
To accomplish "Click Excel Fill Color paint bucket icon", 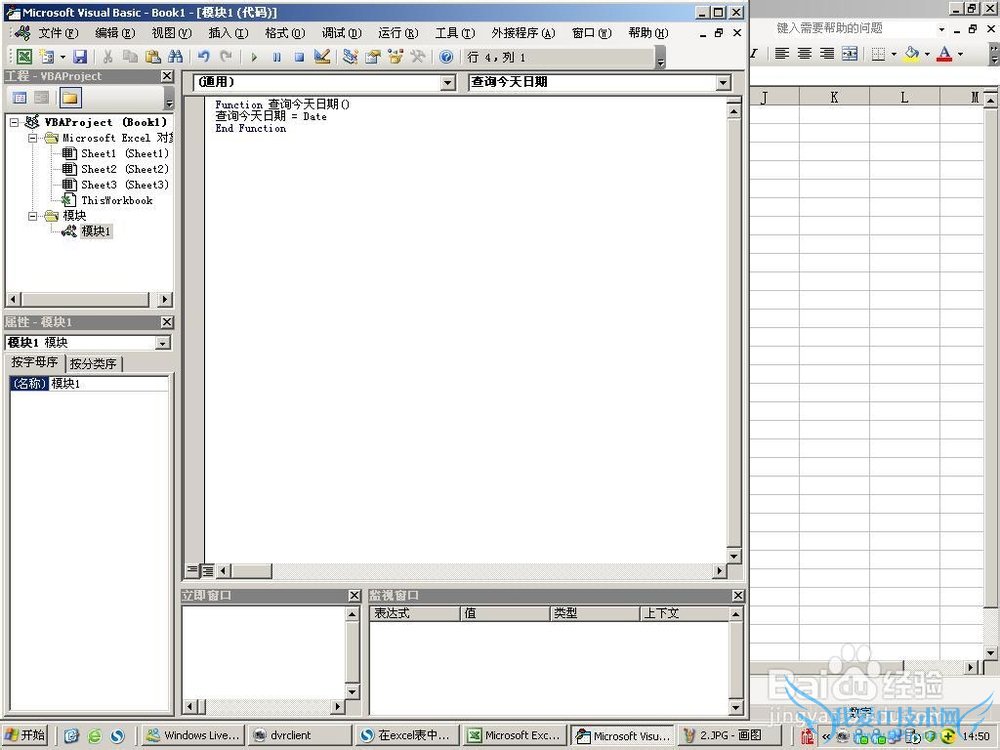I will point(911,54).
